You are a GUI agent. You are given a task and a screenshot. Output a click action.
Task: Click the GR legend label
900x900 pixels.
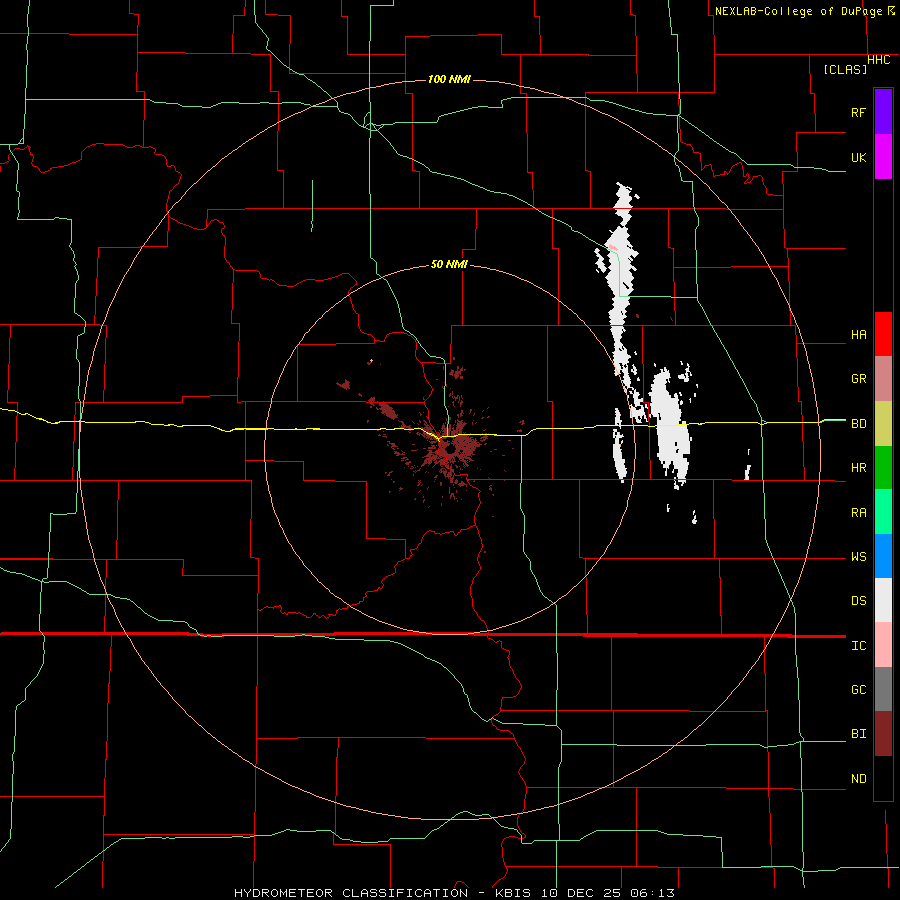858,379
